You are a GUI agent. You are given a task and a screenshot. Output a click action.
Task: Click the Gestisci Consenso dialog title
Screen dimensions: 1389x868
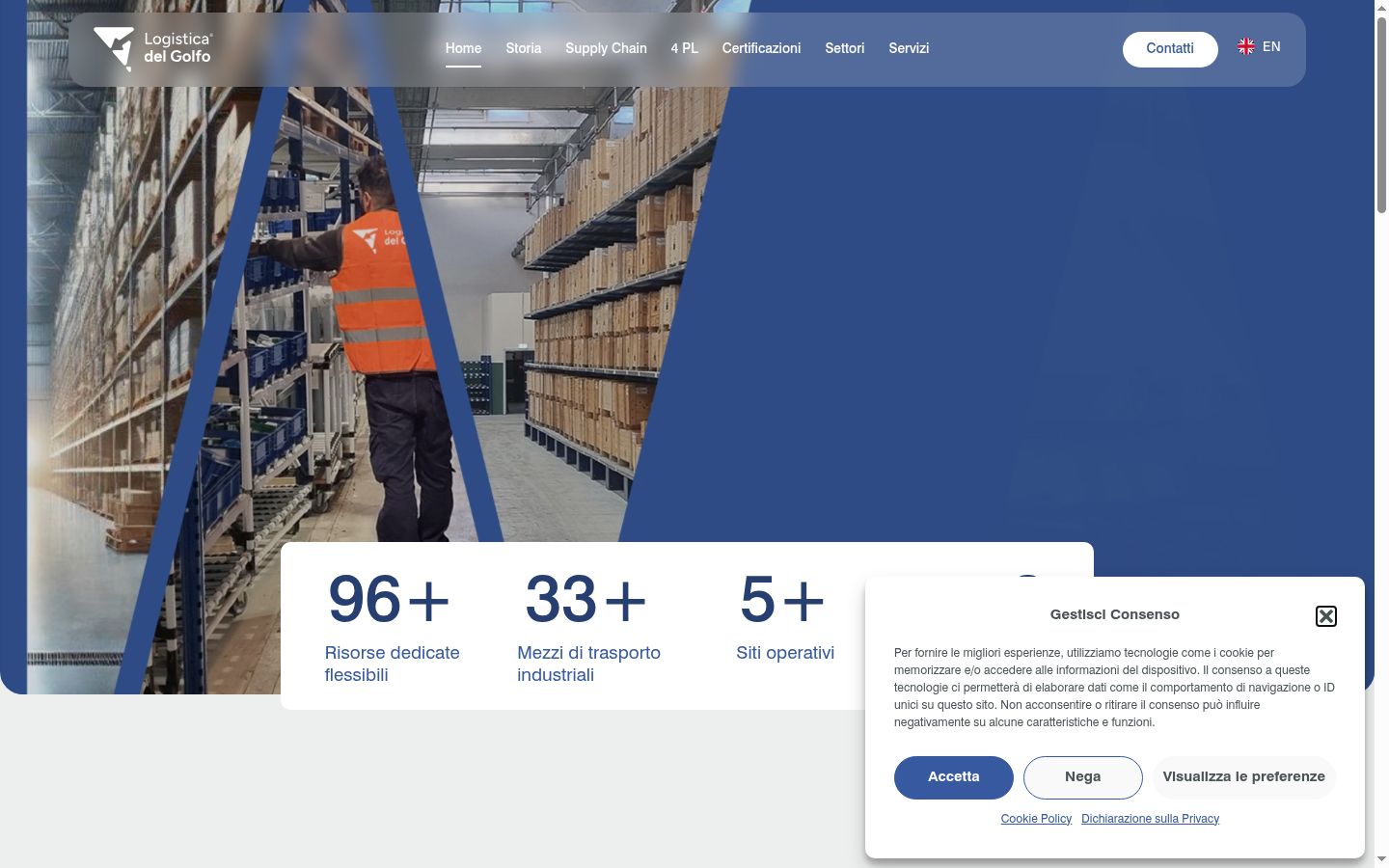[1115, 614]
